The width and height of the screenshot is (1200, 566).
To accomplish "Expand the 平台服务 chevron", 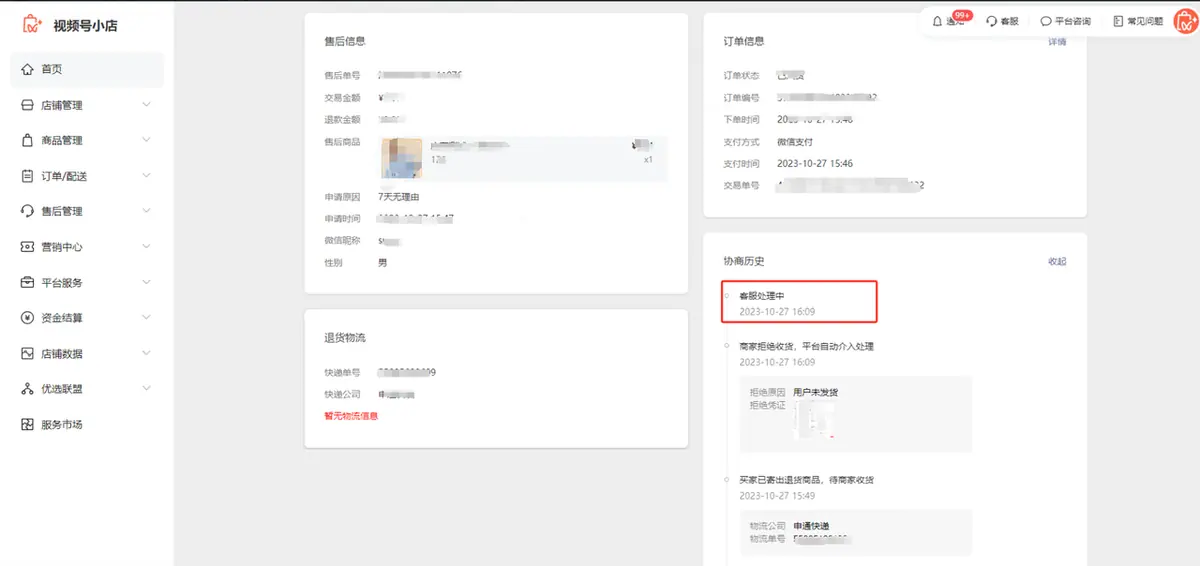I will tap(147, 283).
